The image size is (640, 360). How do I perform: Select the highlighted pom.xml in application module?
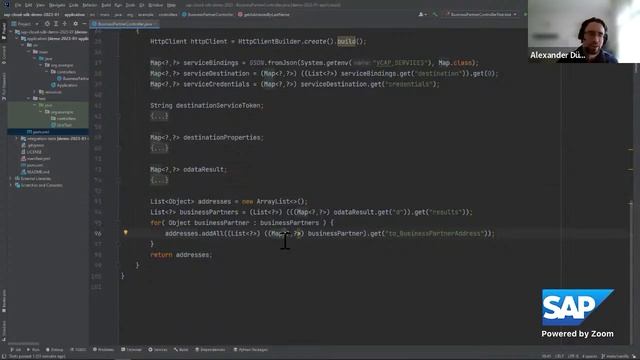coord(38,132)
